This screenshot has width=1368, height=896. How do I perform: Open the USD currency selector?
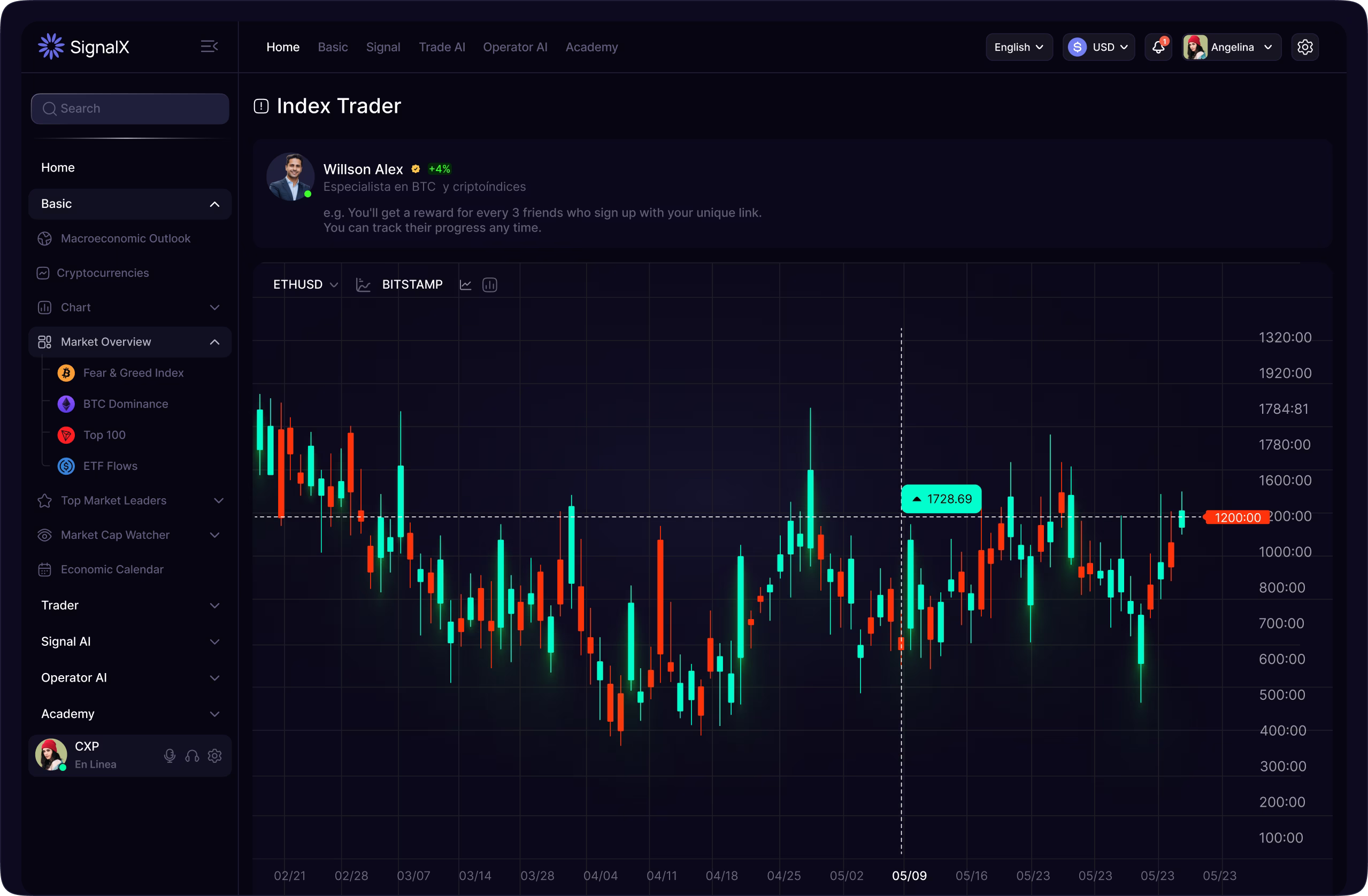coord(1098,47)
